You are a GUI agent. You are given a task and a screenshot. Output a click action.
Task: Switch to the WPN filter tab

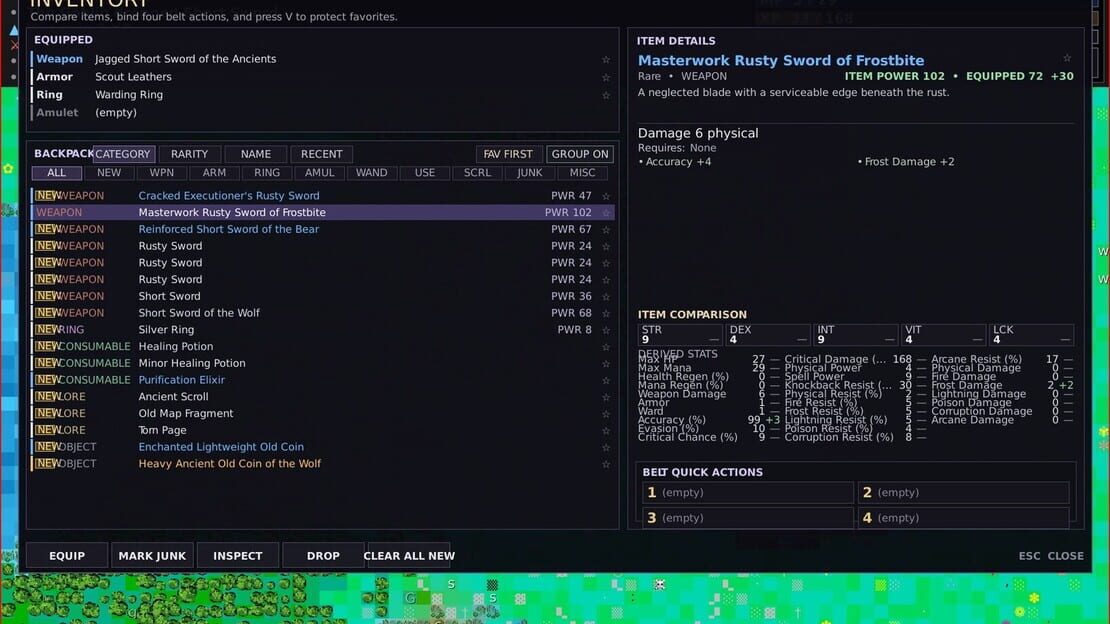[x=161, y=173]
